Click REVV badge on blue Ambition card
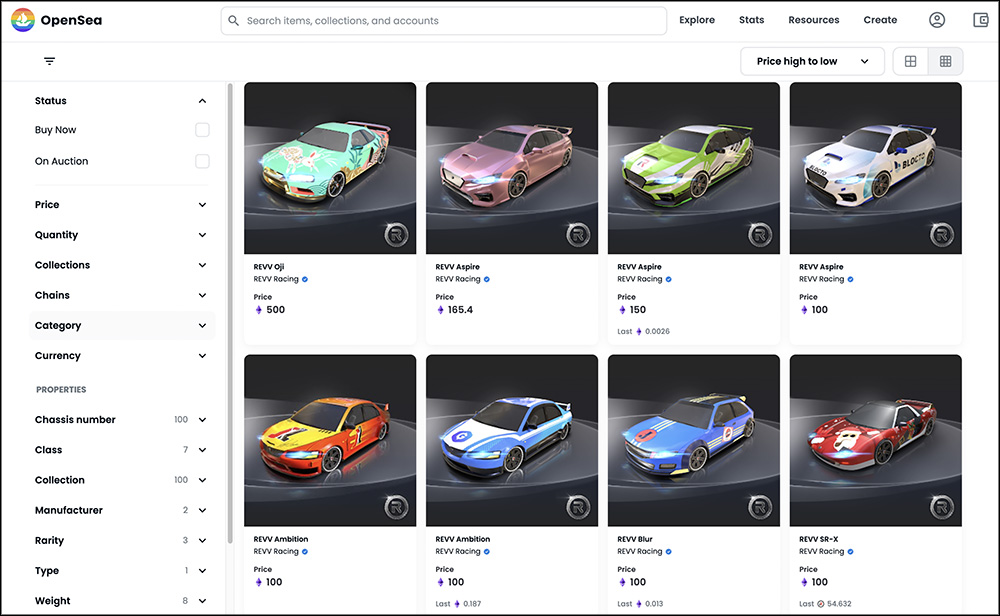This screenshot has height=616, width=1000. coord(578,508)
